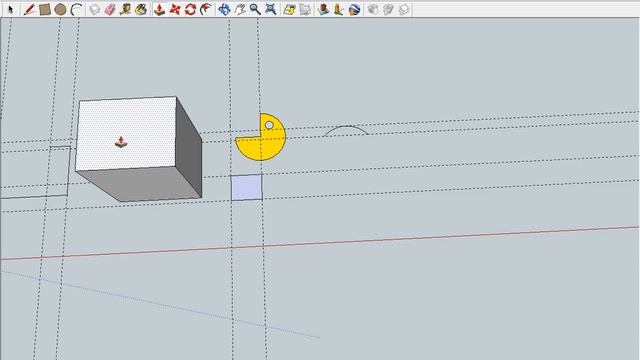The width and height of the screenshot is (640, 360).
Task: Click the grayed Get Models icon
Action: (x=373, y=9)
